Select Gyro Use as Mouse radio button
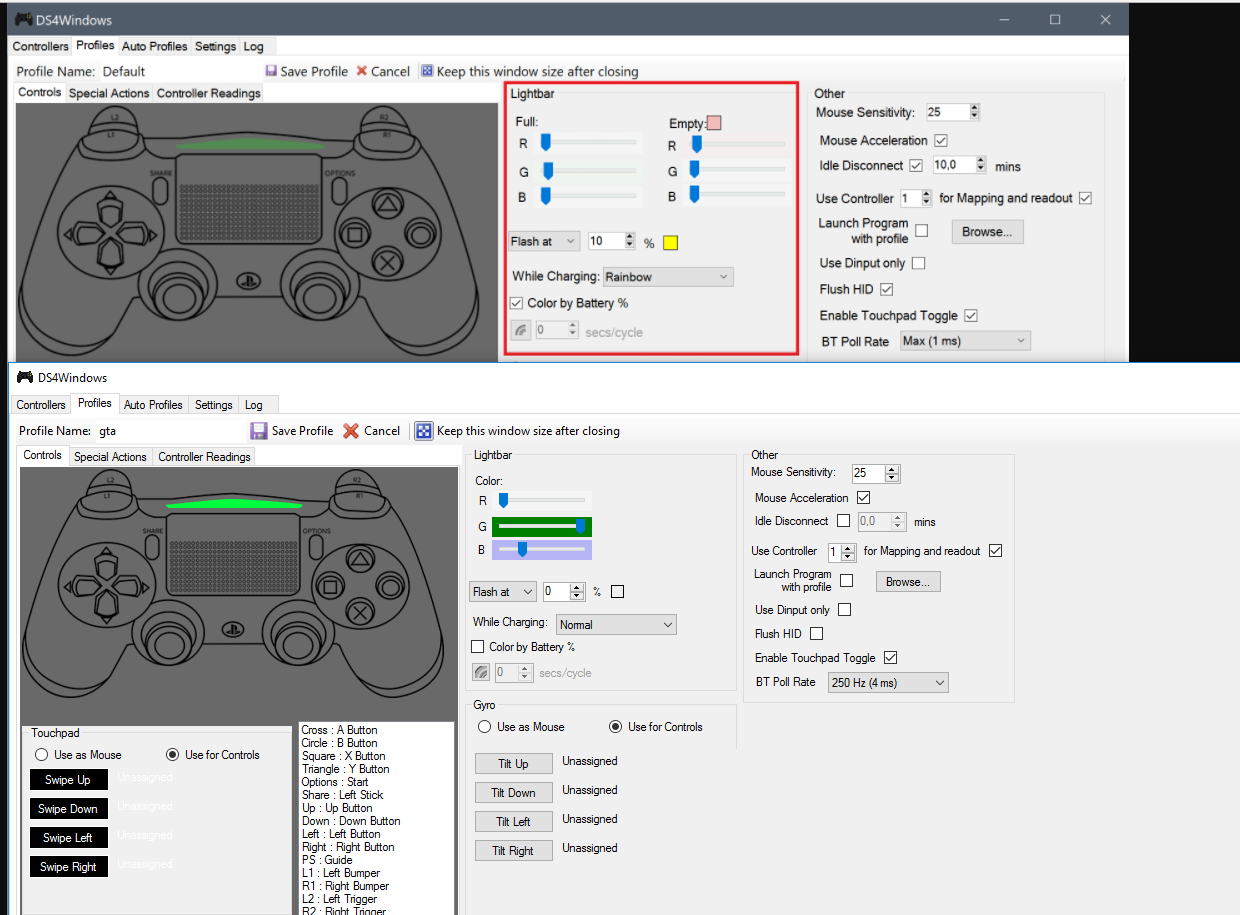1240x915 pixels. [485, 727]
